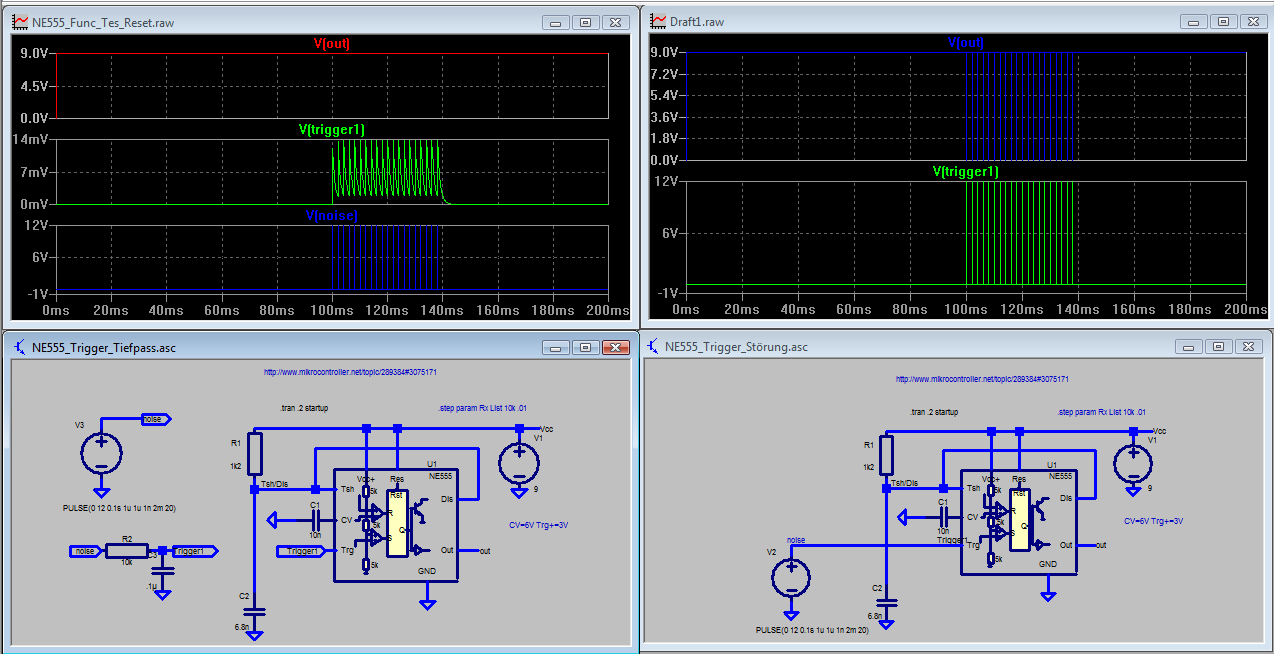Close the NE555_Func_Tes_Reset.raw window
The height and width of the screenshot is (654, 1274).
(x=617, y=22)
